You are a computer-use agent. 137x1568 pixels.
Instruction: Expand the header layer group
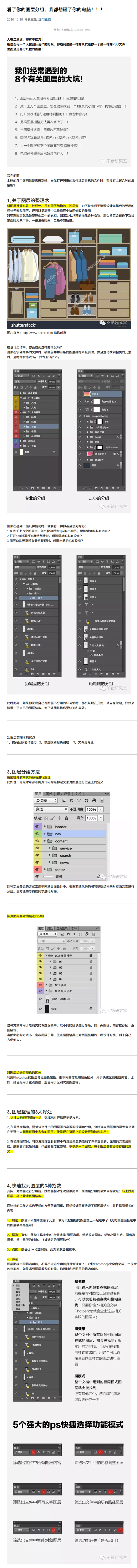(x=44, y=827)
